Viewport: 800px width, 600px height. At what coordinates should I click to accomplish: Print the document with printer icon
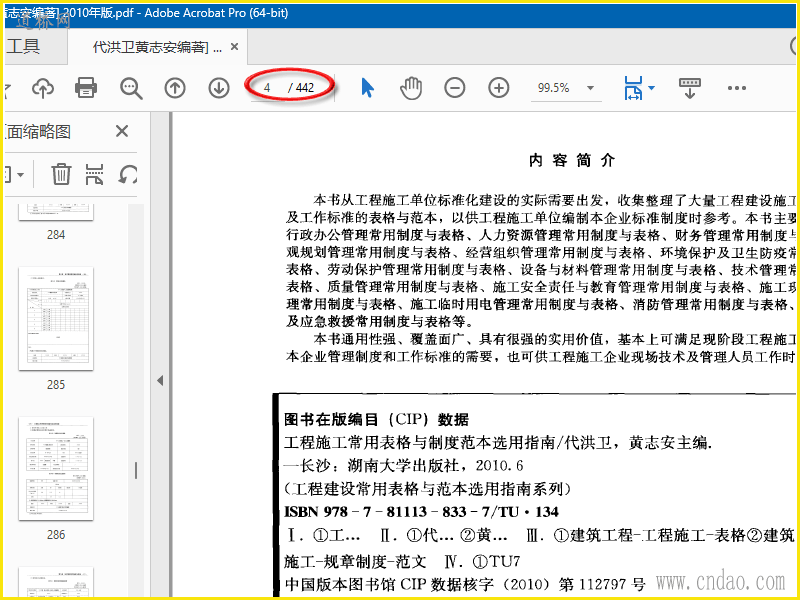pos(86,88)
